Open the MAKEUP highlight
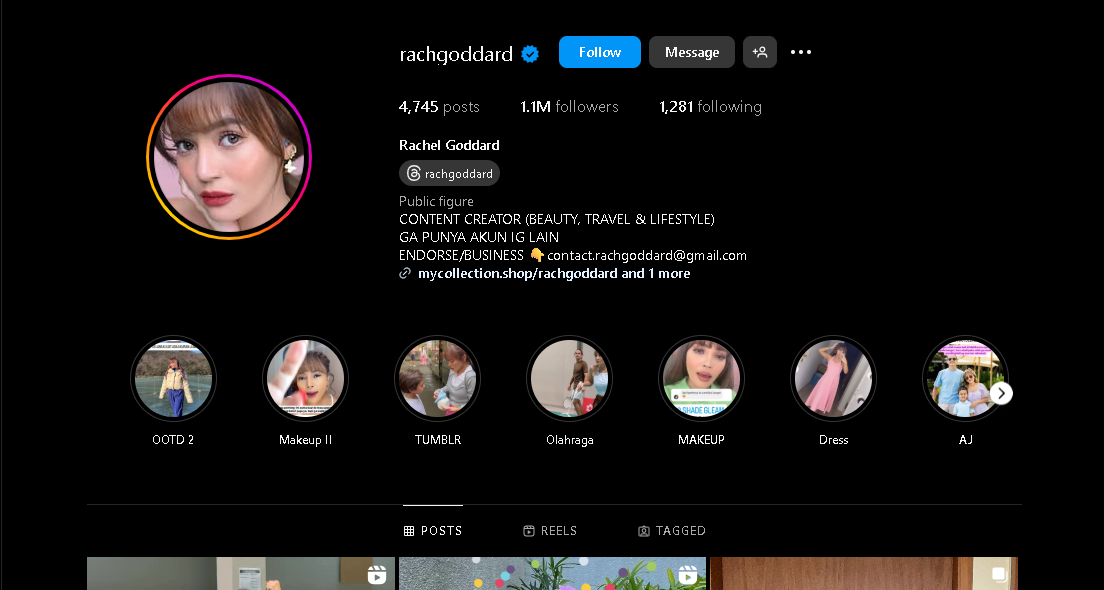The width and height of the screenshot is (1104, 590). pos(701,379)
